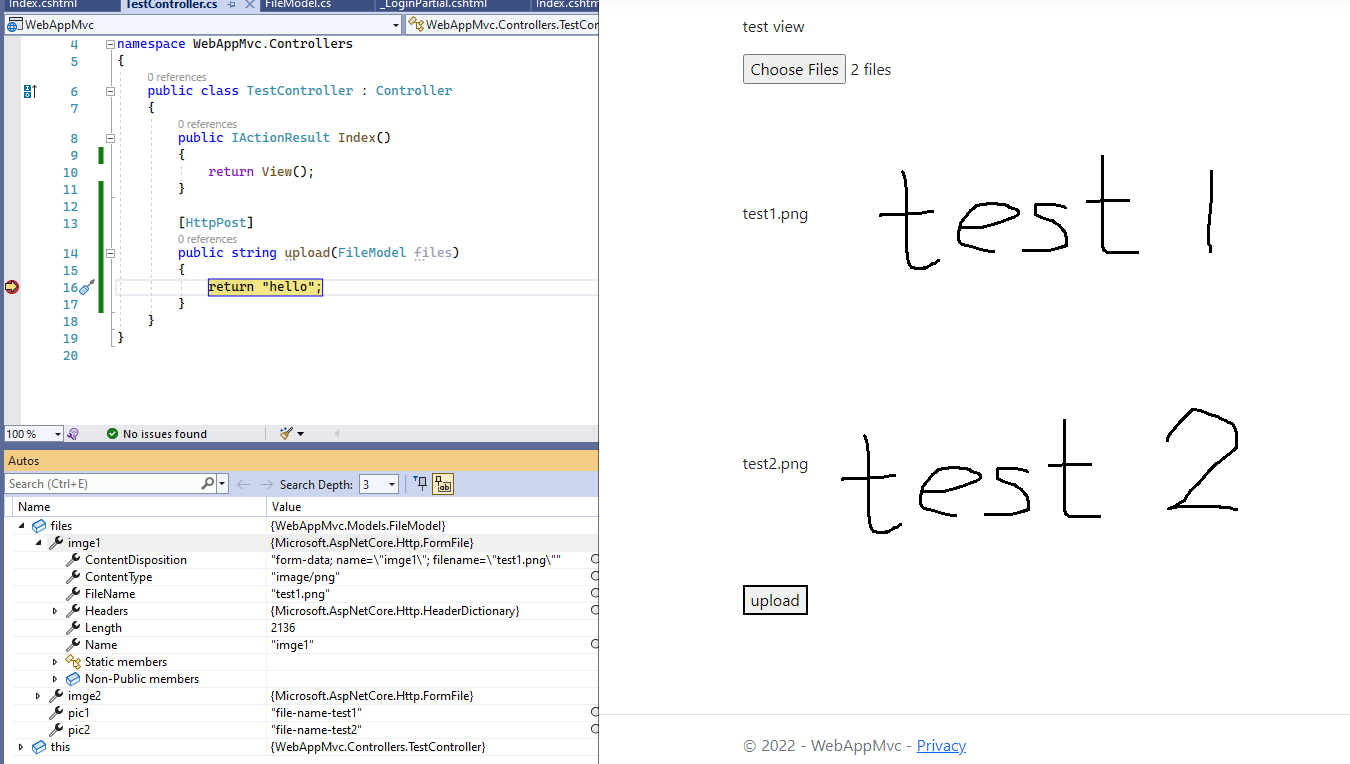
Task: Click the Non-Public members cube icon
Action: [x=73, y=679]
